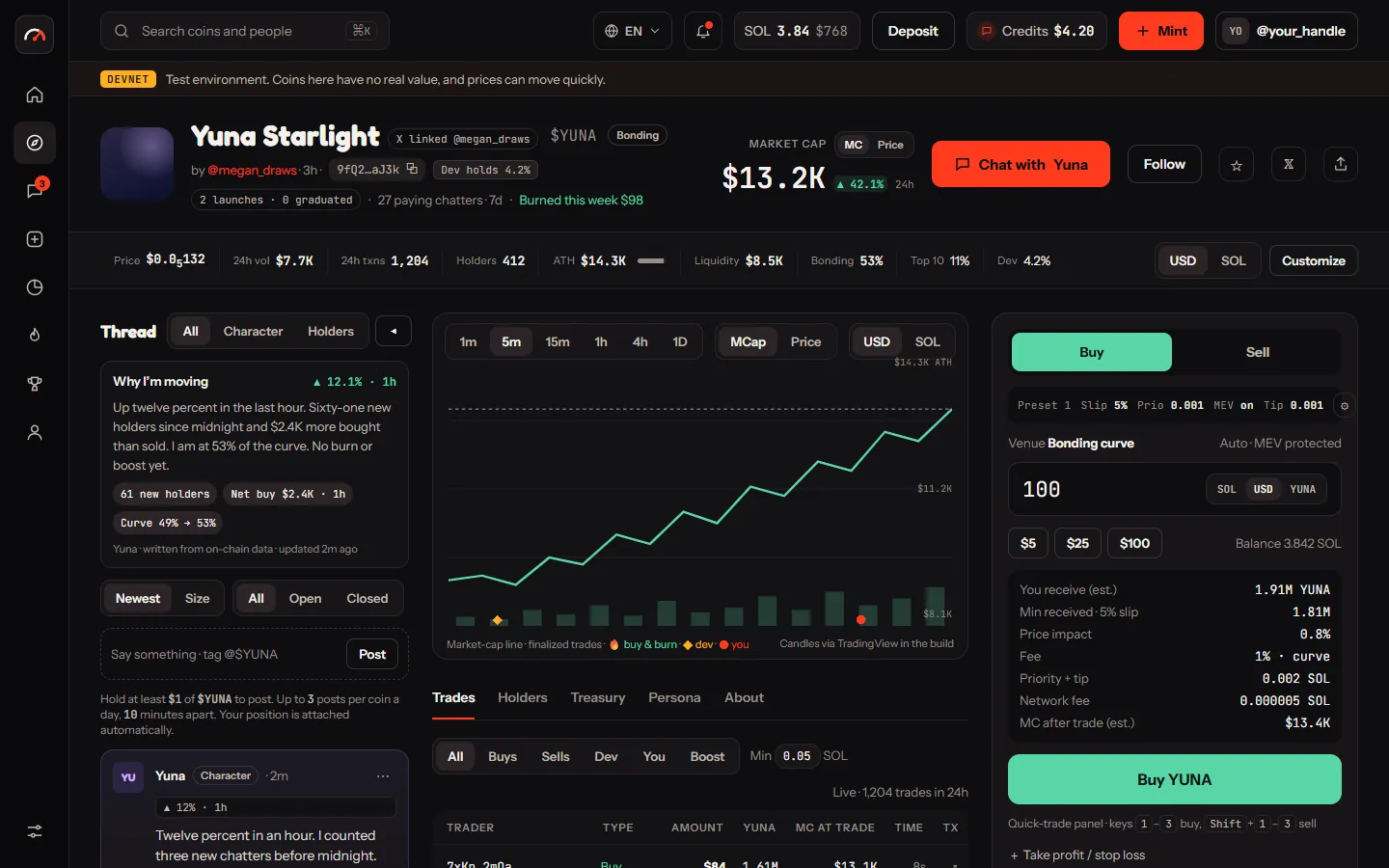This screenshot has width=1389, height=868.
Task: Select YUNA as buy amount unit
Action: coord(1302,489)
